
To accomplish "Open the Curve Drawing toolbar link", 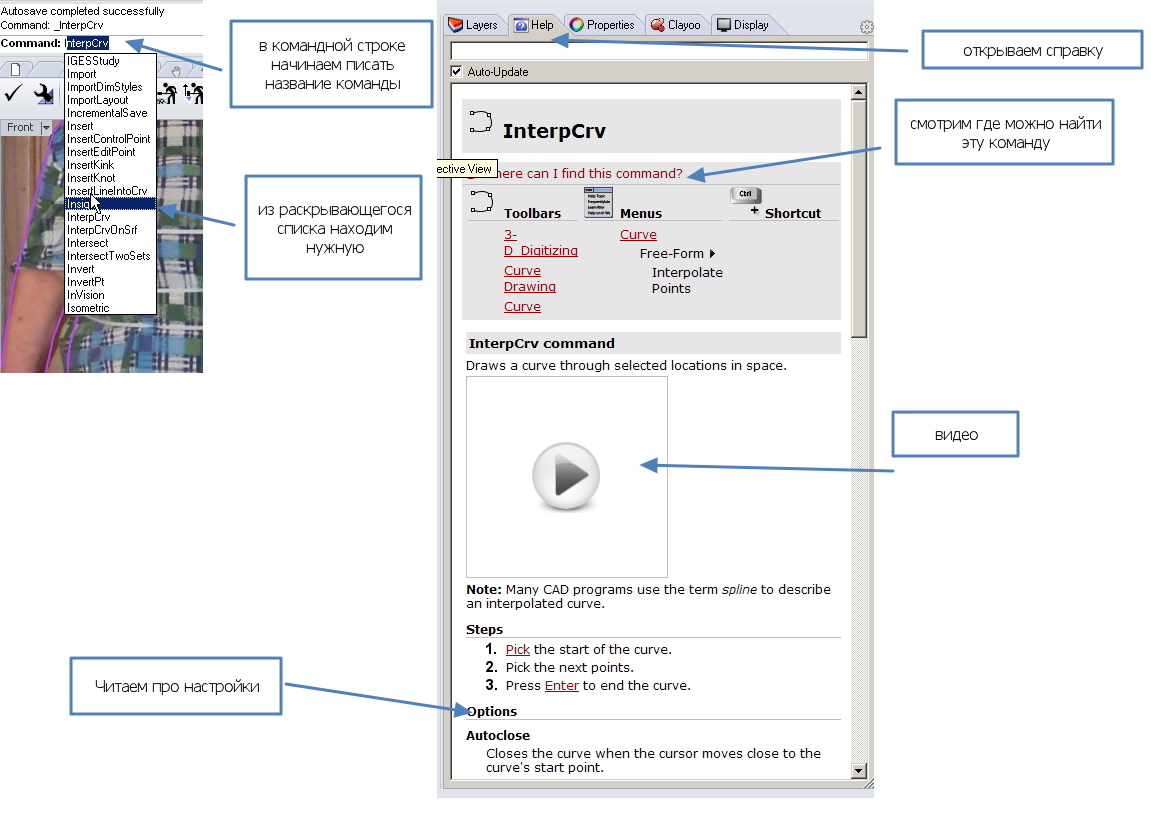I will click(x=529, y=278).
